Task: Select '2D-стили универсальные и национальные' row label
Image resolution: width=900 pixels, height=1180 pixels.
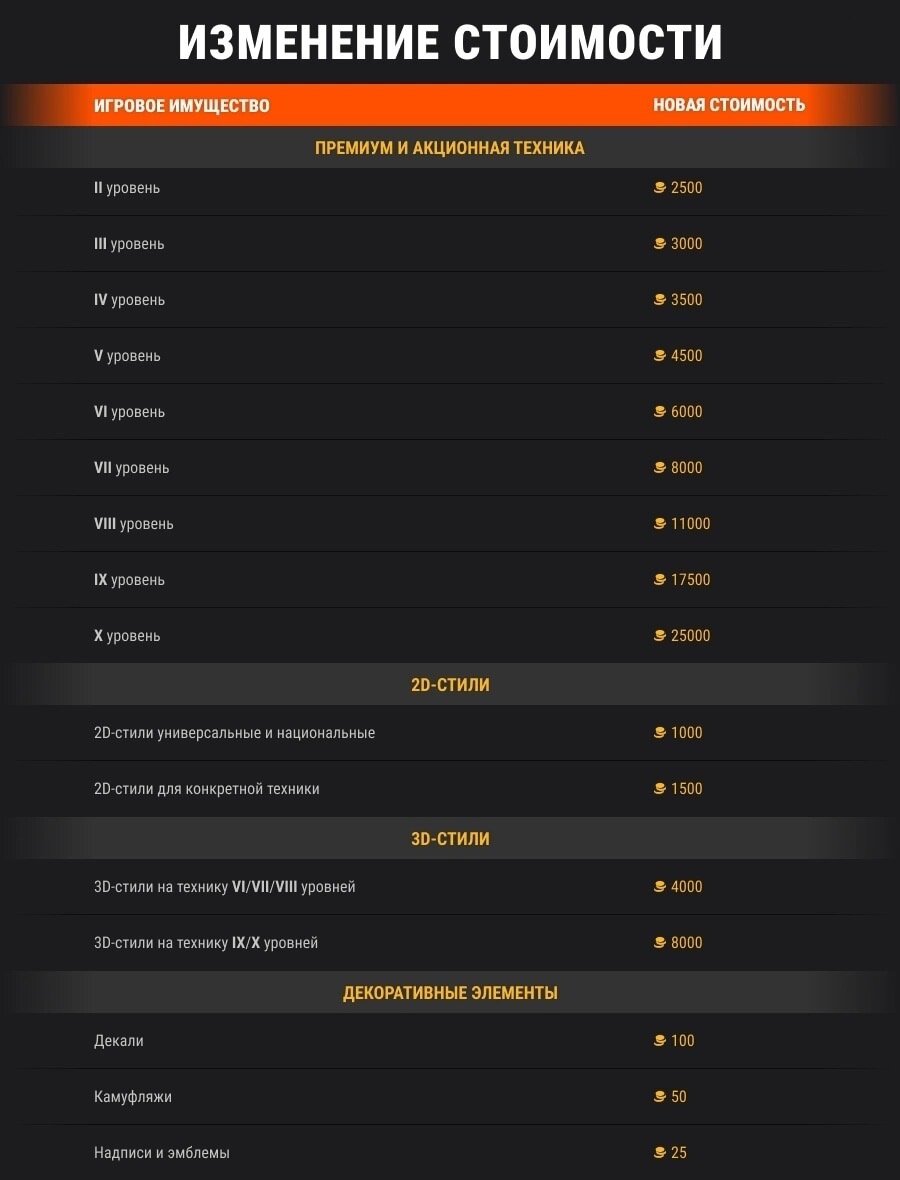Action: coord(234,733)
